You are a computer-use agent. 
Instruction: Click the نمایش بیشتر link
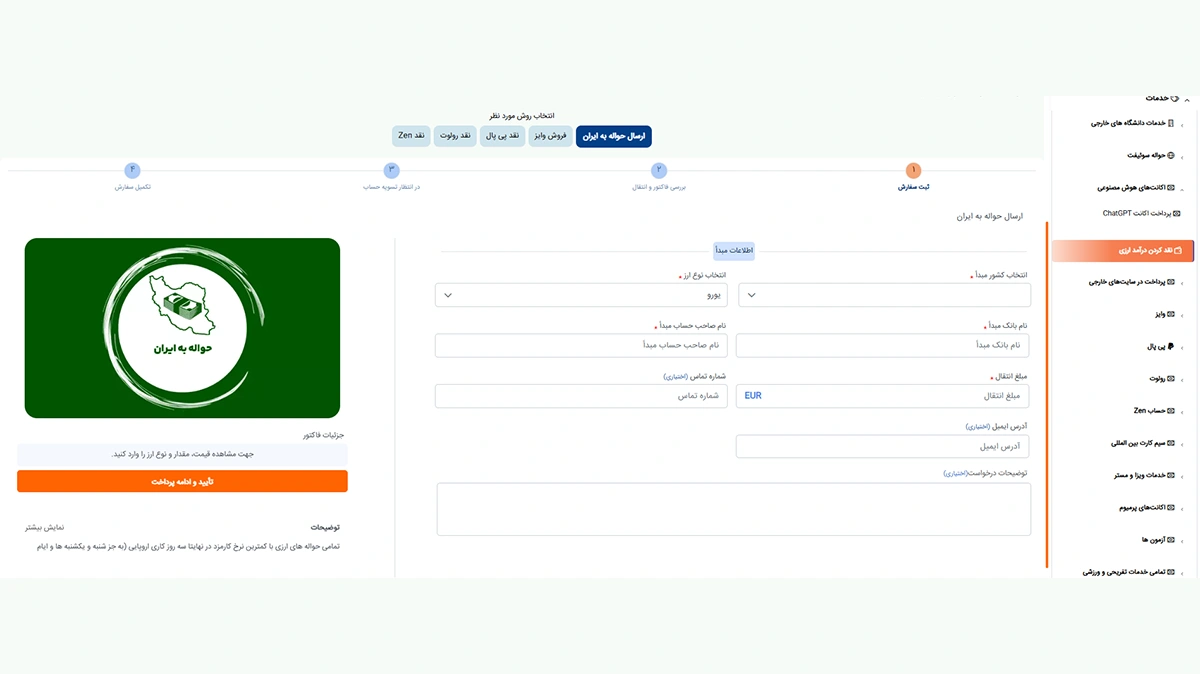(45, 526)
